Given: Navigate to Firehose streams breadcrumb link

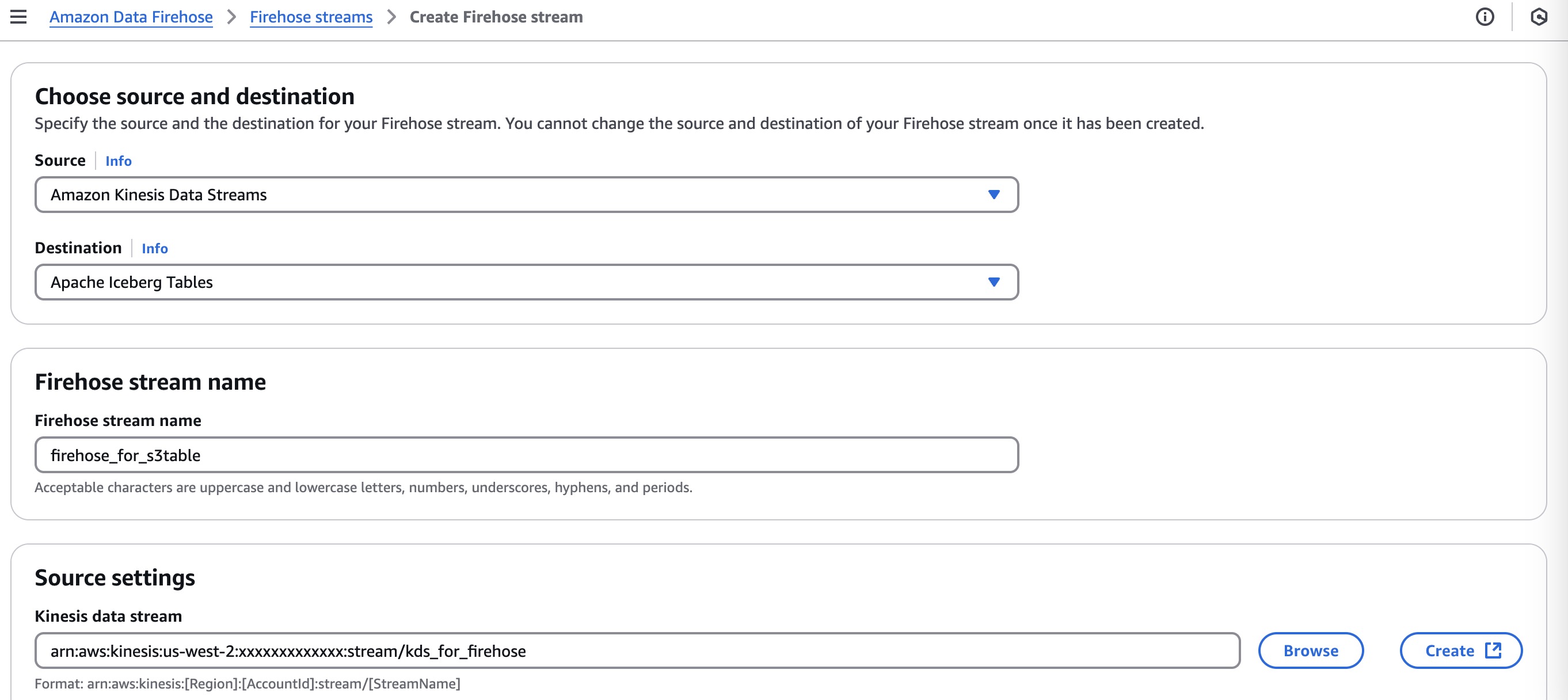Looking at the screenshot, I should [310, 17].
